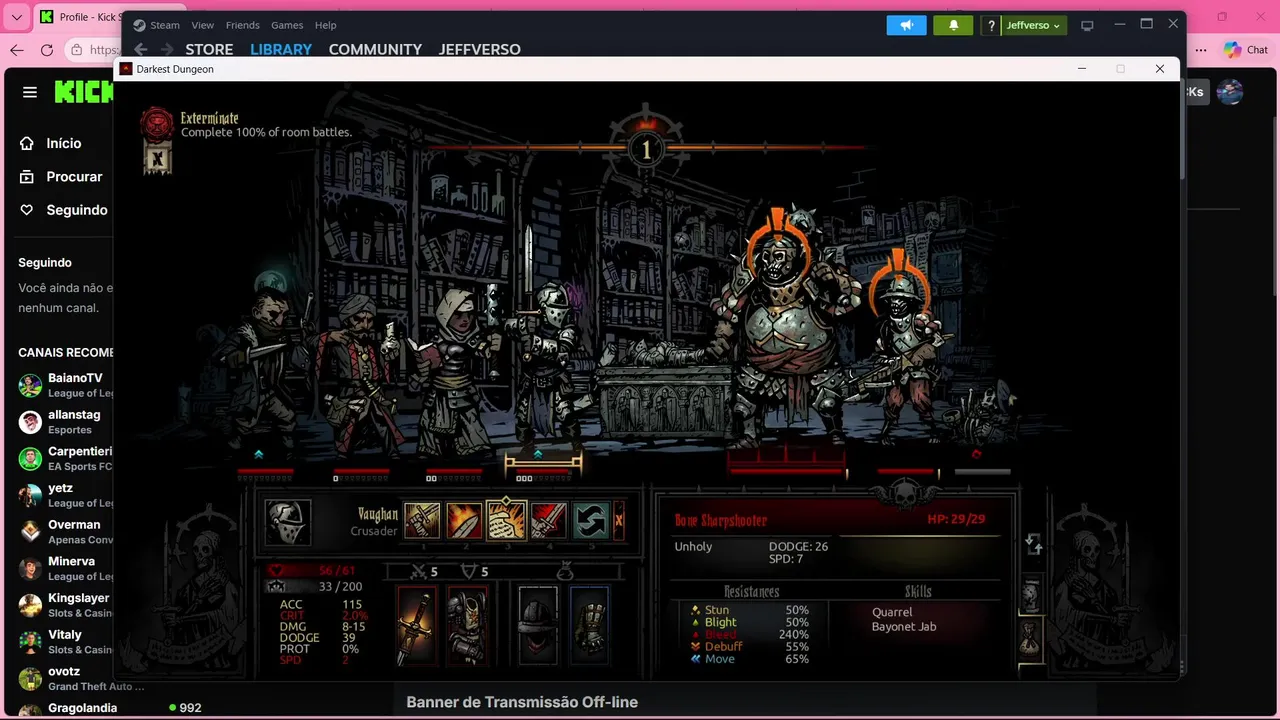Select Vaughan's fourth skill with red sword
This screenshot has width=1280, height=720.
tap(548, 521)
